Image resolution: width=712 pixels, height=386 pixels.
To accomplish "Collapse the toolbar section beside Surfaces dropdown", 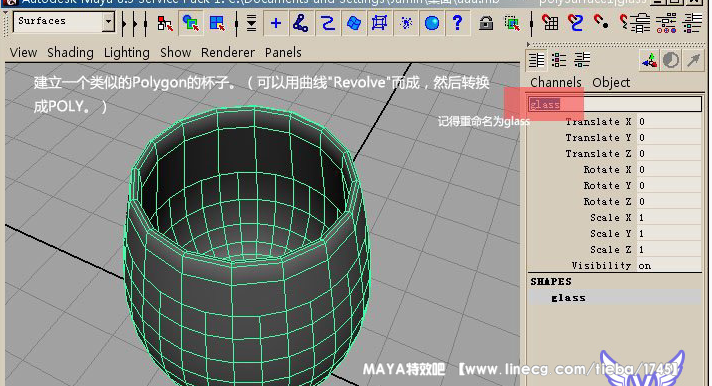I will click(124, 23).
